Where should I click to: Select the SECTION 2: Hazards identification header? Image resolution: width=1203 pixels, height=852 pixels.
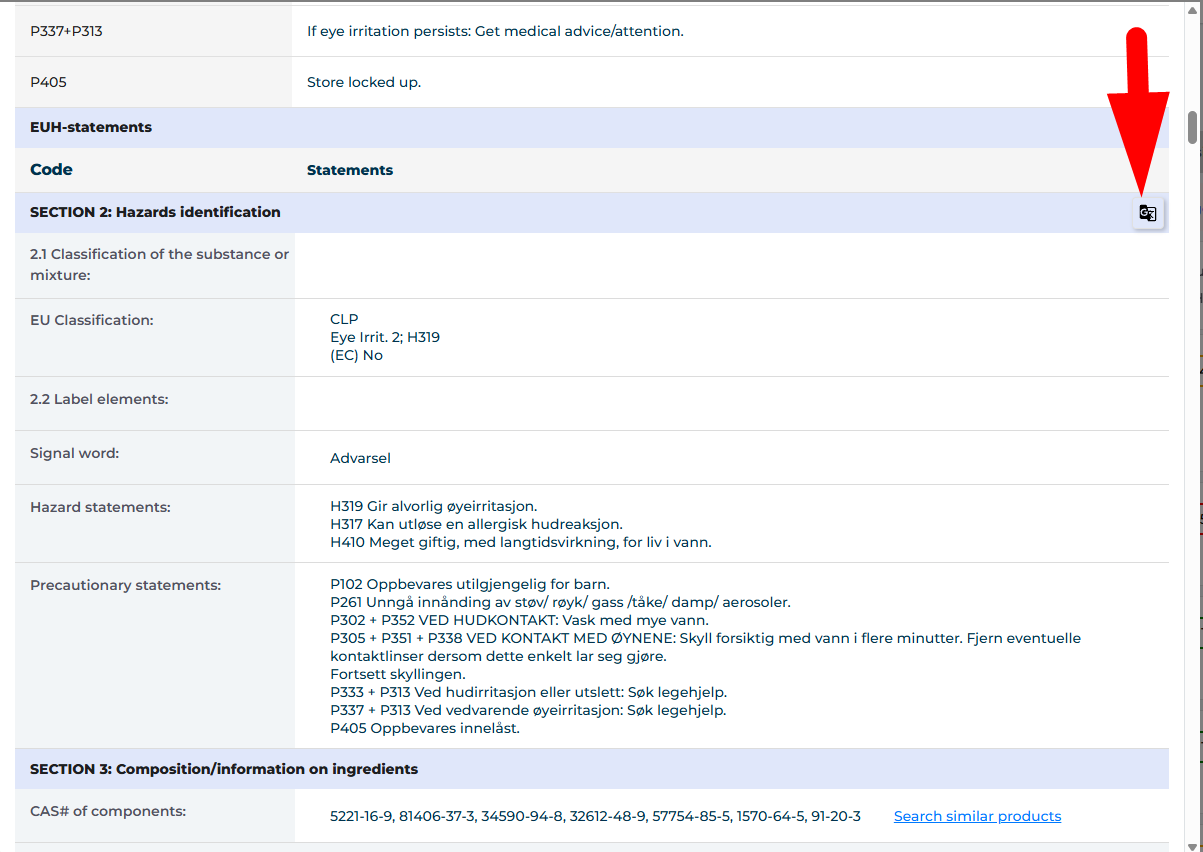point(155,212)
